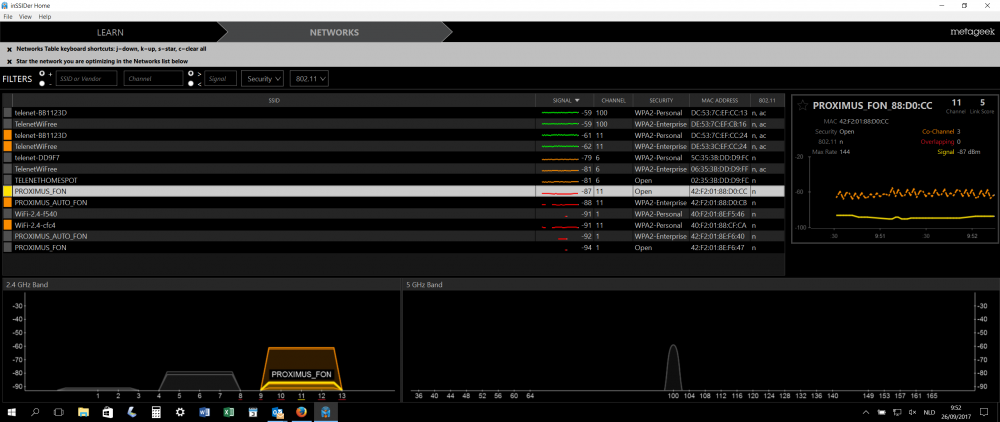Screen dimensions: 1000x422
Task: Open the 802.11 filter dropdown
Action: tap(309, 78)
